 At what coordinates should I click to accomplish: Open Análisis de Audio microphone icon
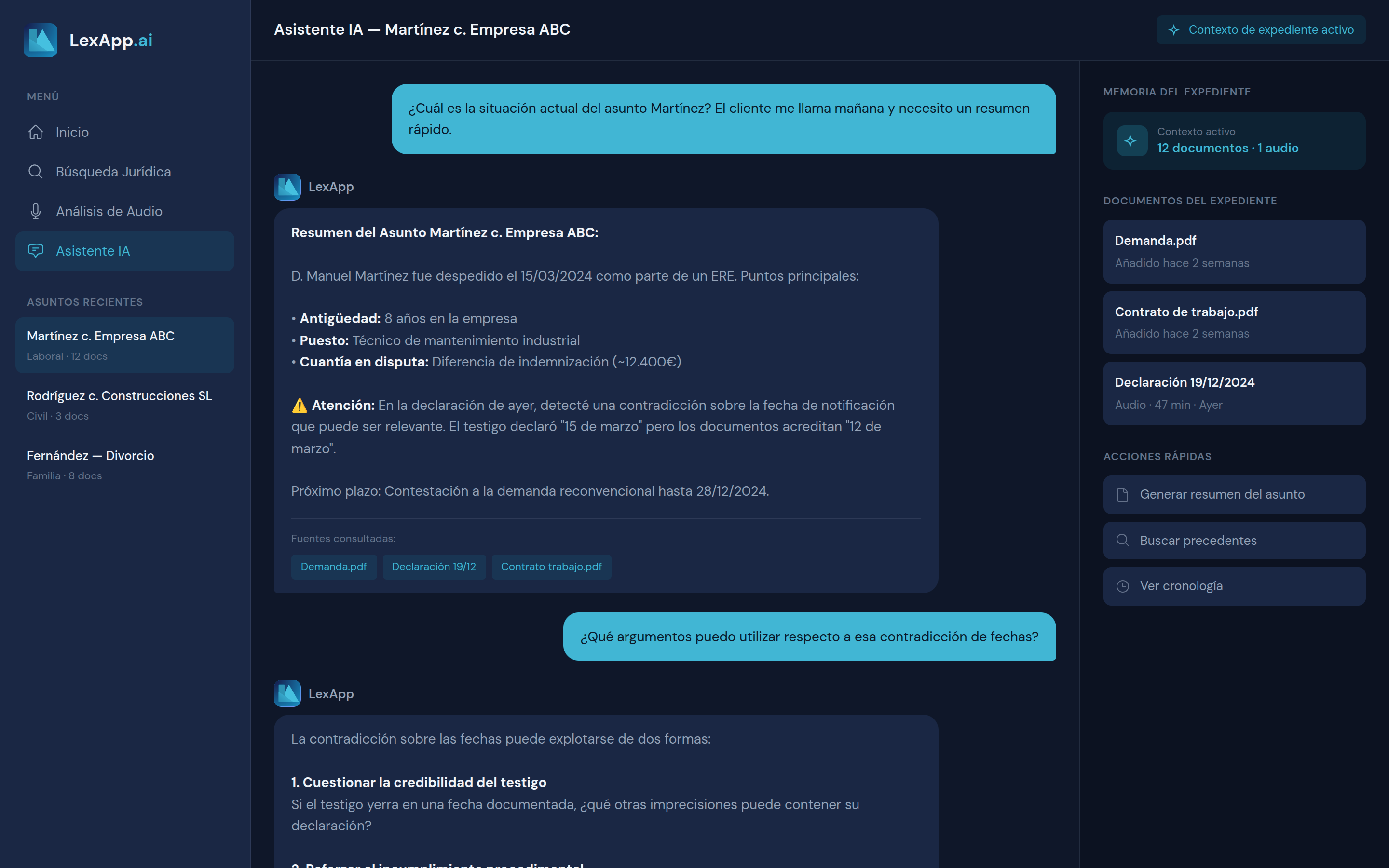[36, 211]
